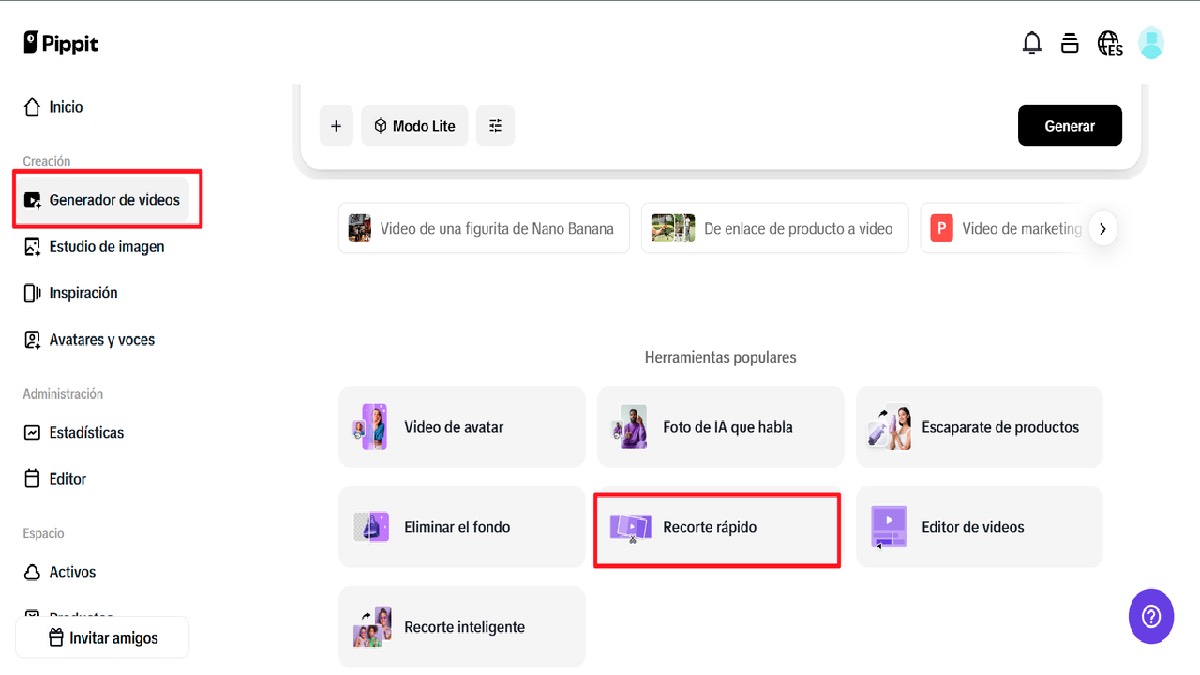Open the language globe ES selector
Screen dimensions: 1200x675
(x=1109, y=43)
